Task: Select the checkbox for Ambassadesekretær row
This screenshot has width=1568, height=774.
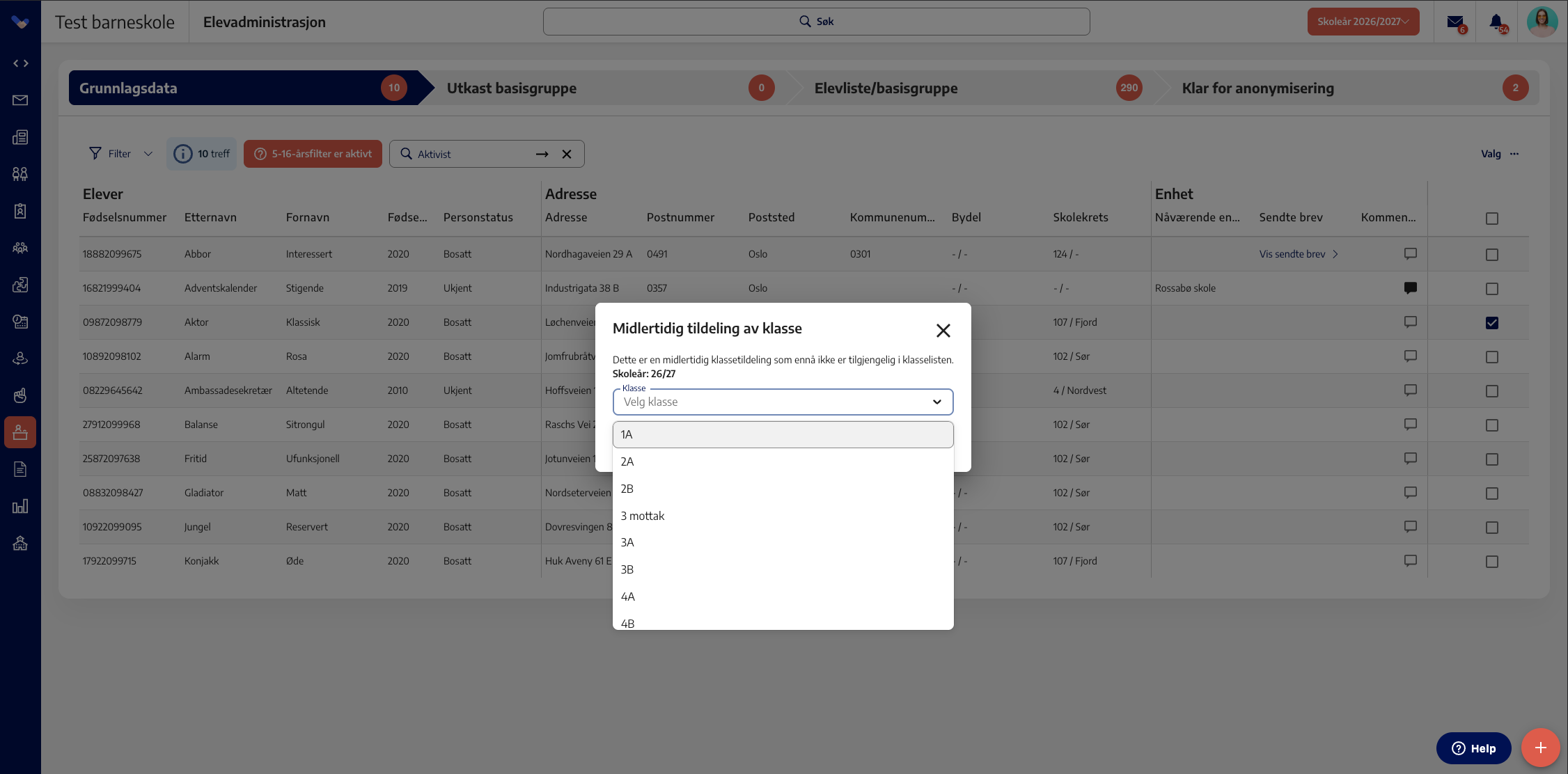Action: click(1492, 391)
